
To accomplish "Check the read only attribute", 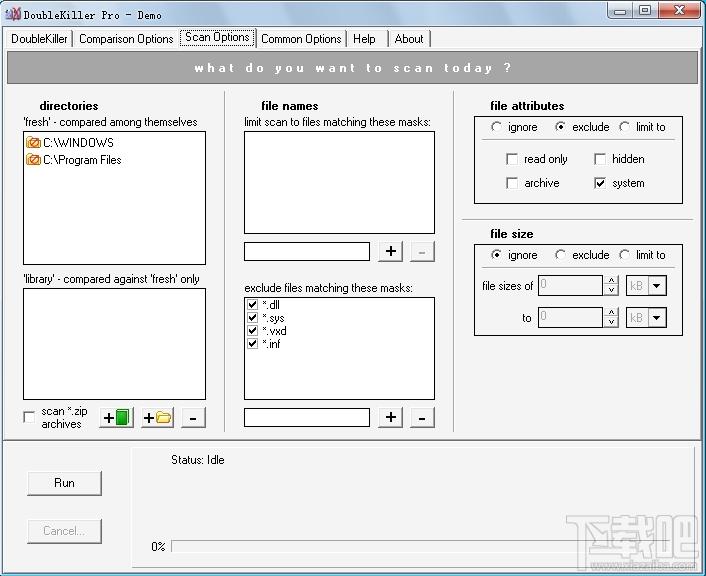I will 512,159.
